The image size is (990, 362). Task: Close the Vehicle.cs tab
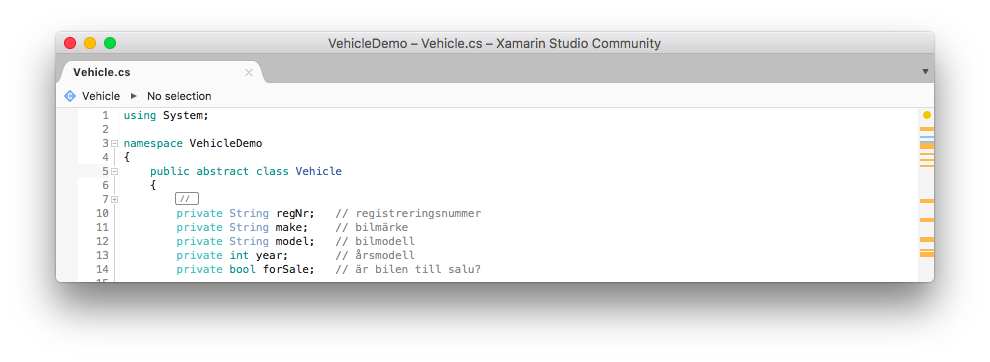point(249,73)
